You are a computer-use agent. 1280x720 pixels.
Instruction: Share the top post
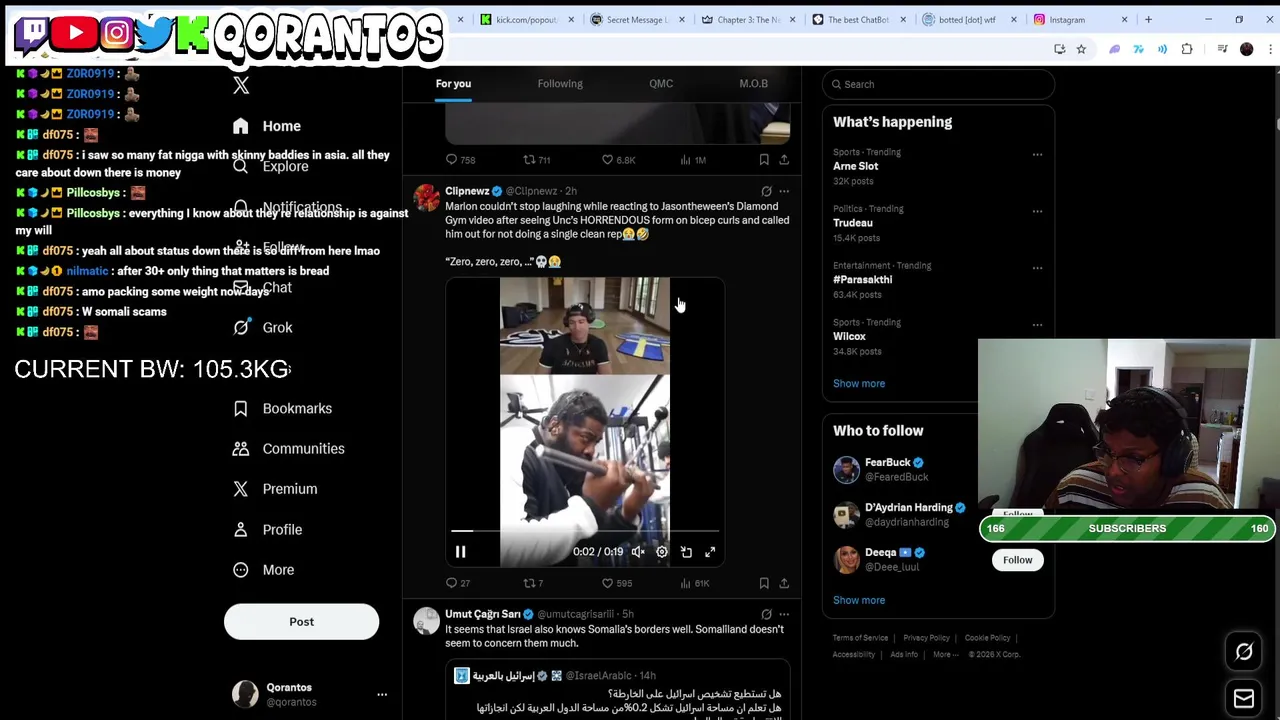(784, 160)
